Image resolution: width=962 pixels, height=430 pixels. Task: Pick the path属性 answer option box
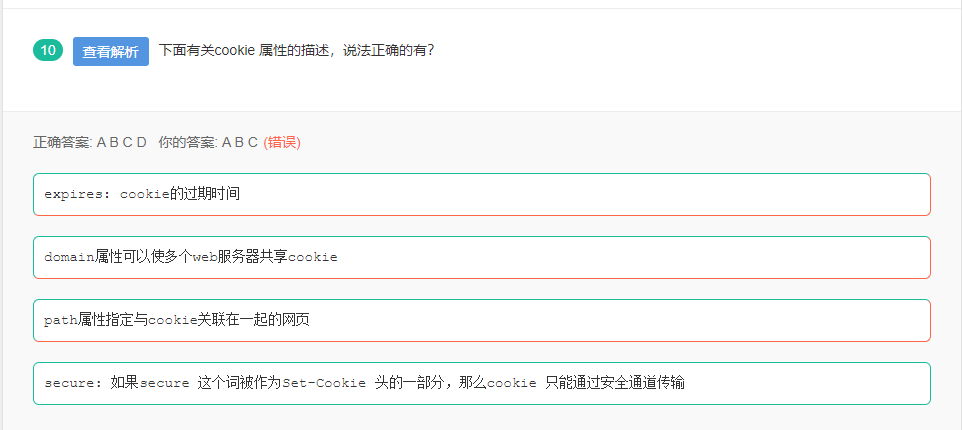(481, 320)
